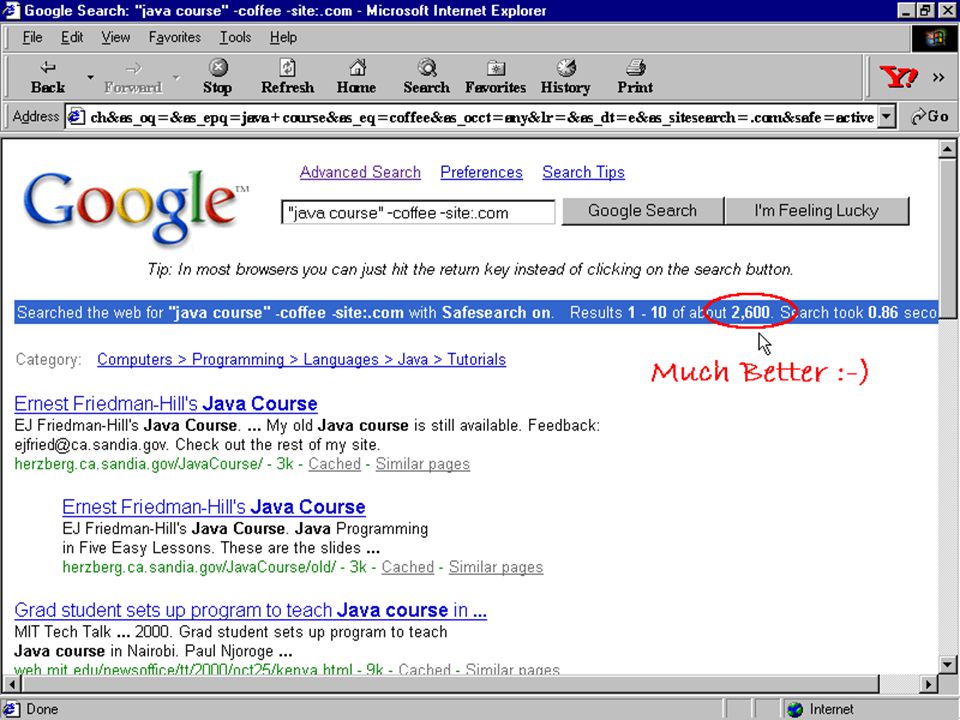
Task: Click the Yahoo Y! toolbar icon
Action: click(x=898, y=77)
